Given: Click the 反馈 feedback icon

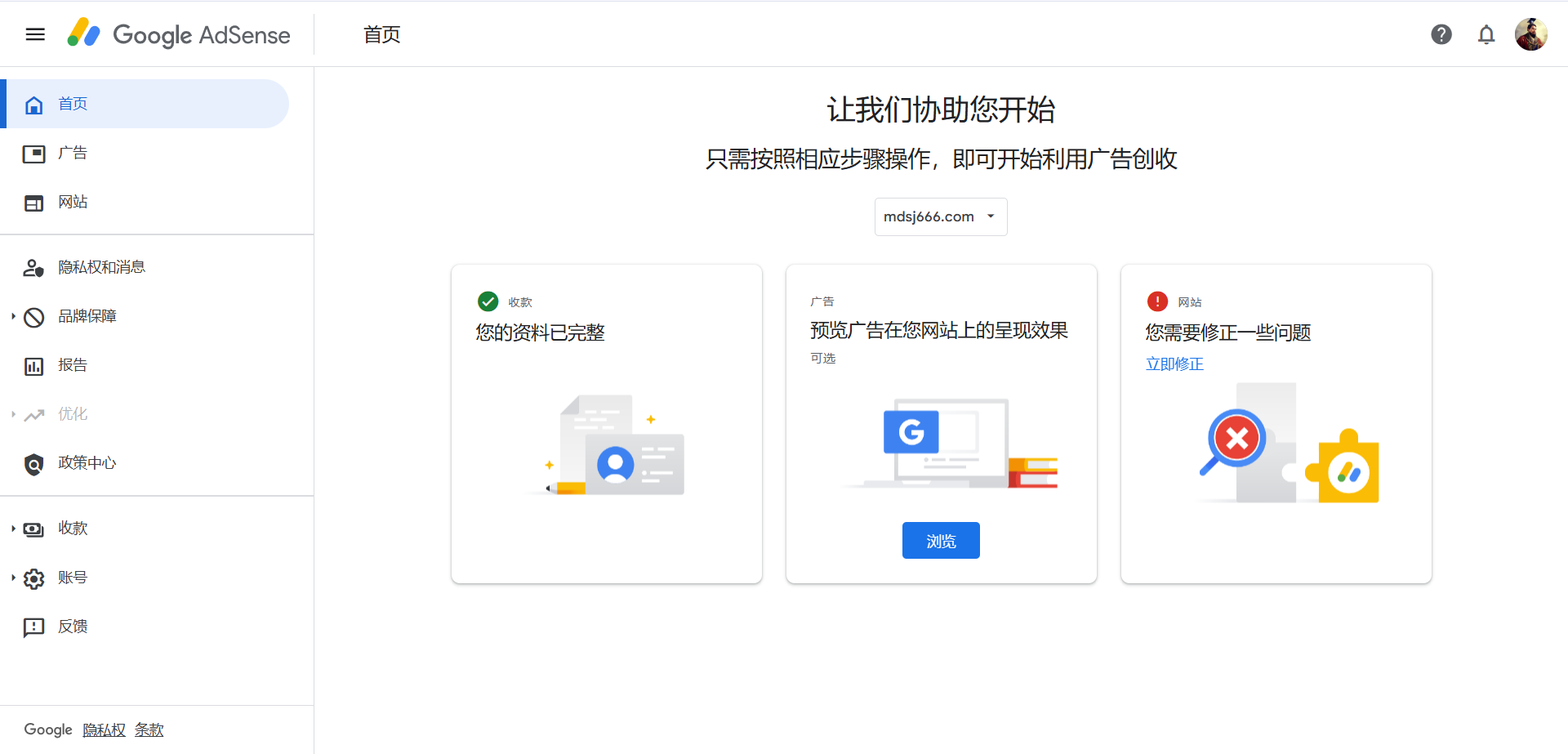Looking at the screenshot, I should point(33,627).
